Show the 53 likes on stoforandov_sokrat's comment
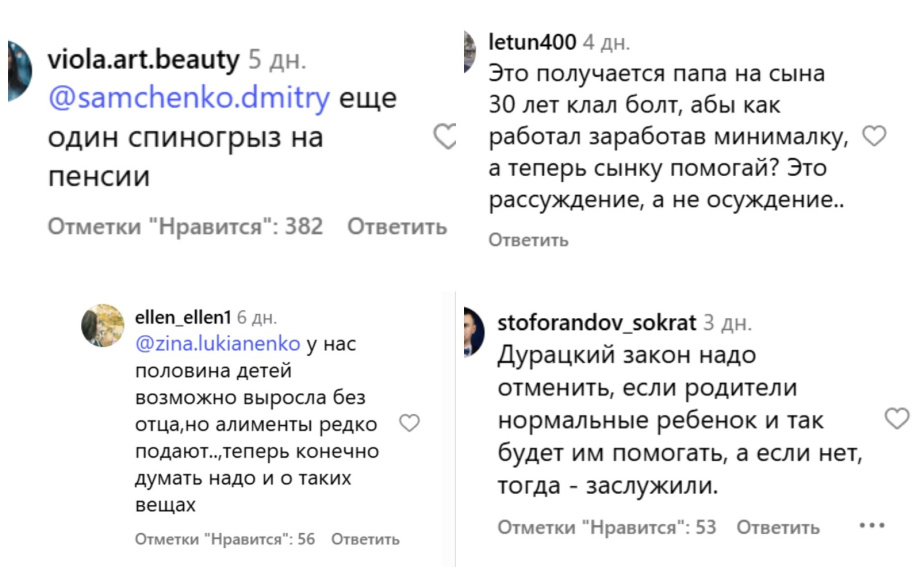Viewport: 920px width, 575px height. point(607,527)
